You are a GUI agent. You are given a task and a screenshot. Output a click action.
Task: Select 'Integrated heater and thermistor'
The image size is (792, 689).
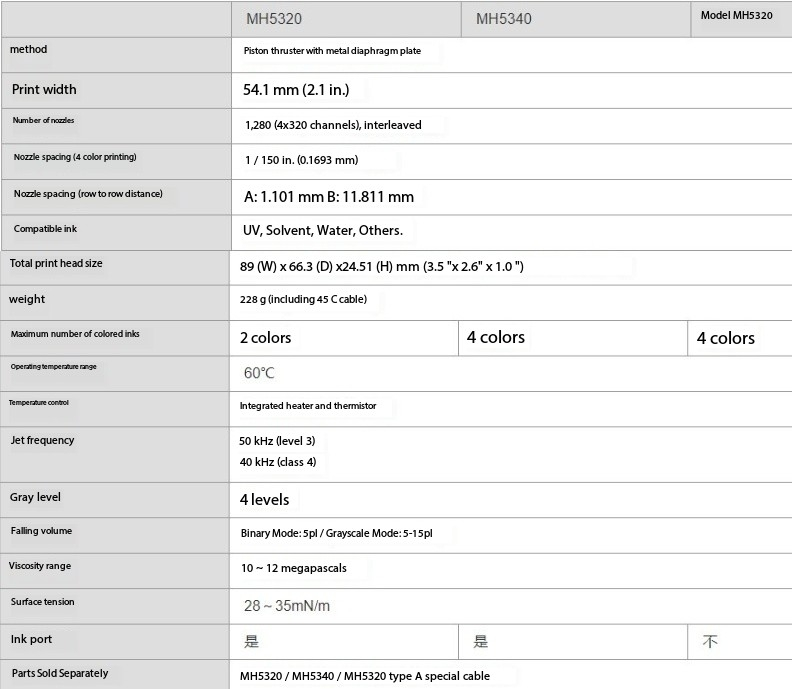click(x=308, y=406)
